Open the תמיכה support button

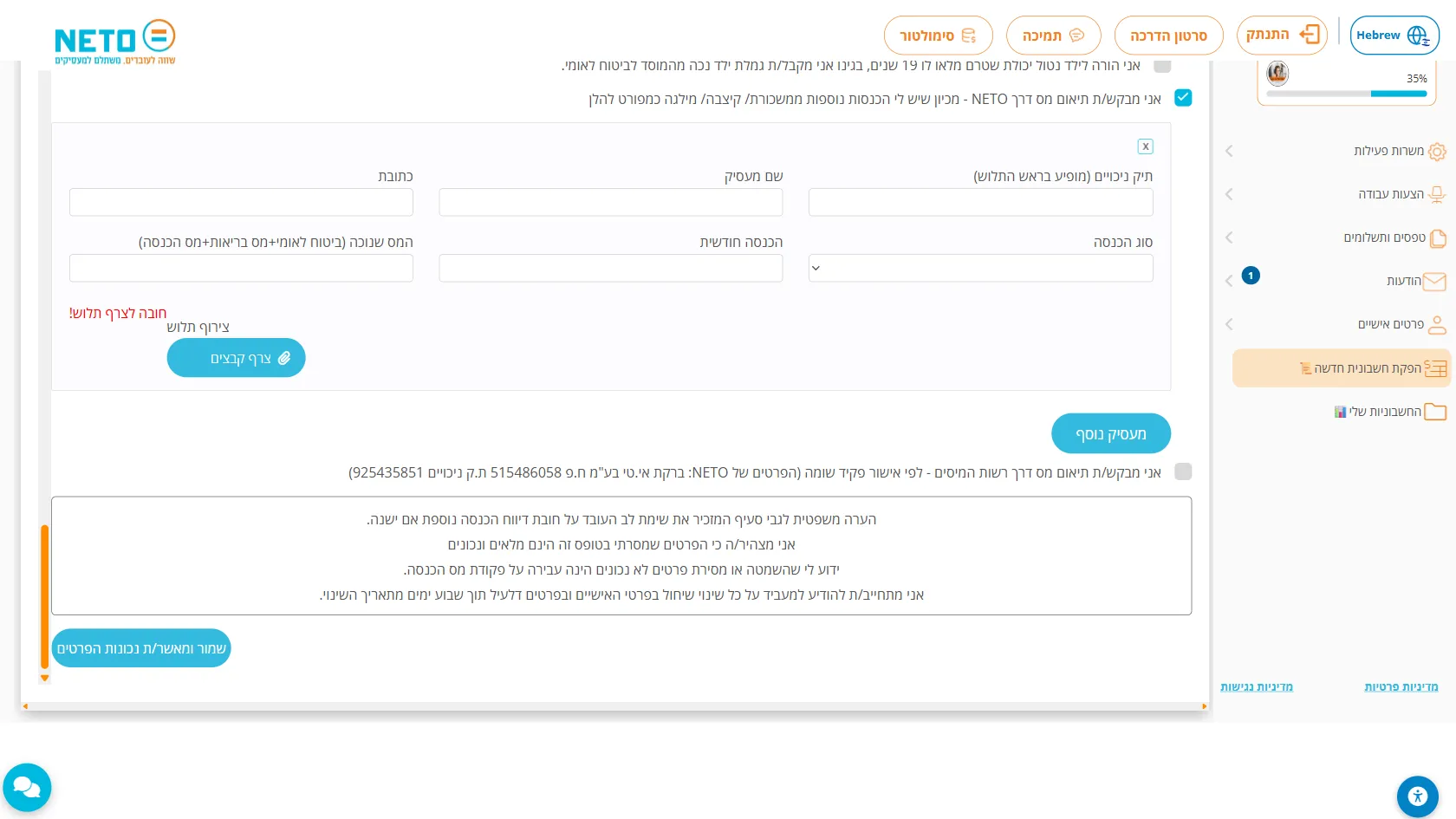click(x=1053, y=36)
